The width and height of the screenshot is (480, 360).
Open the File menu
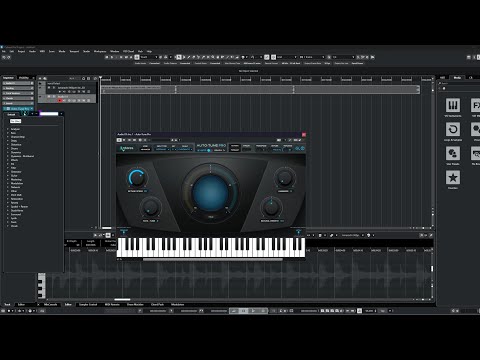point(4,51)
